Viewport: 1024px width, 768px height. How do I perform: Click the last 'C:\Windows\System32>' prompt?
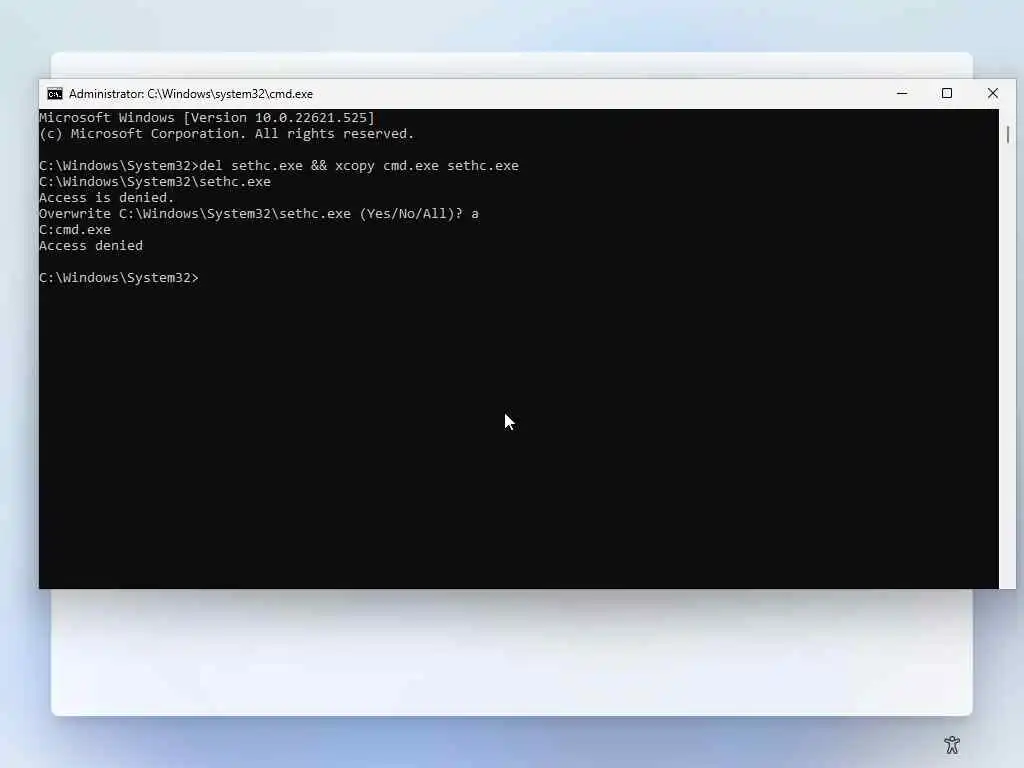[119, 278]
